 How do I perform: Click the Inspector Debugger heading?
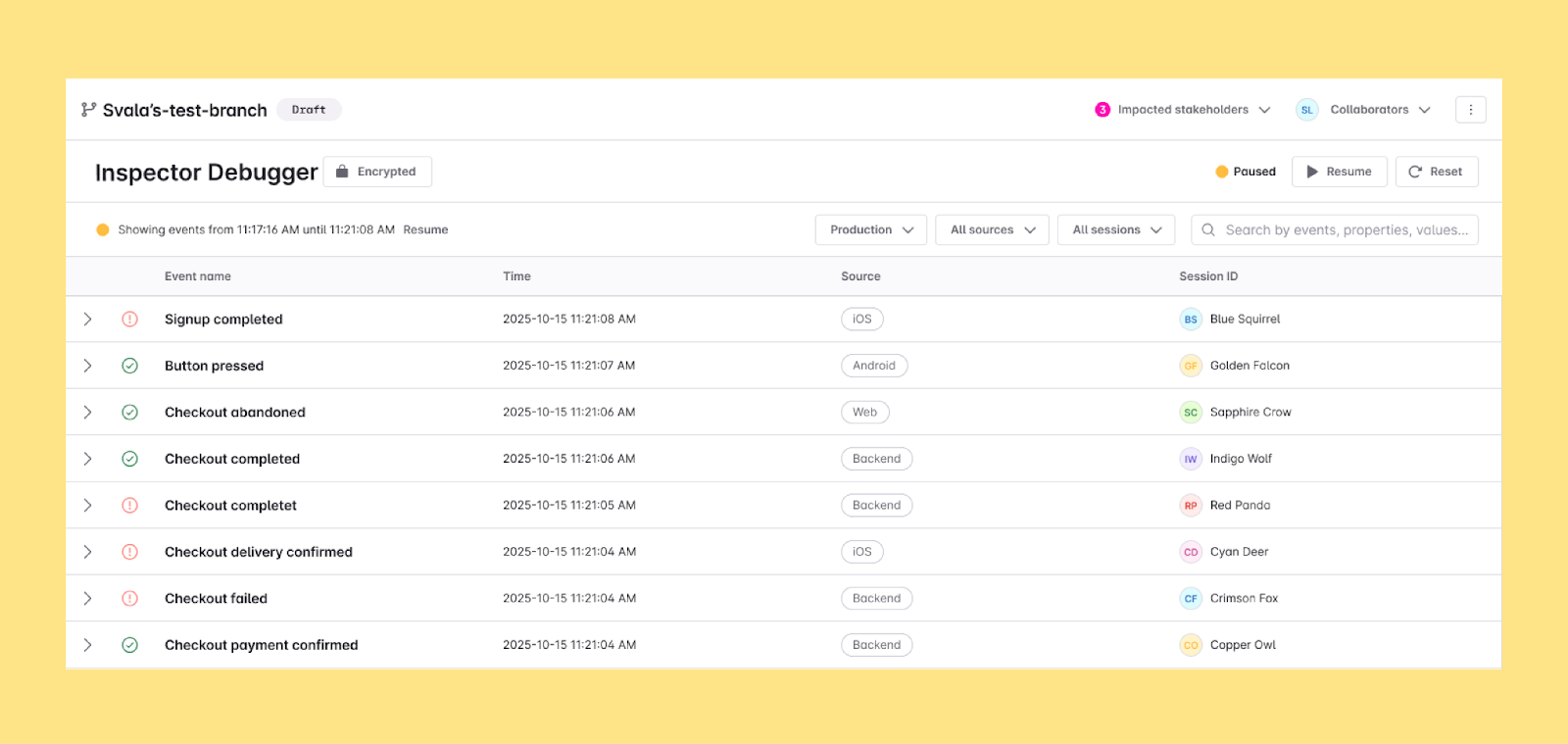point(207,173)
